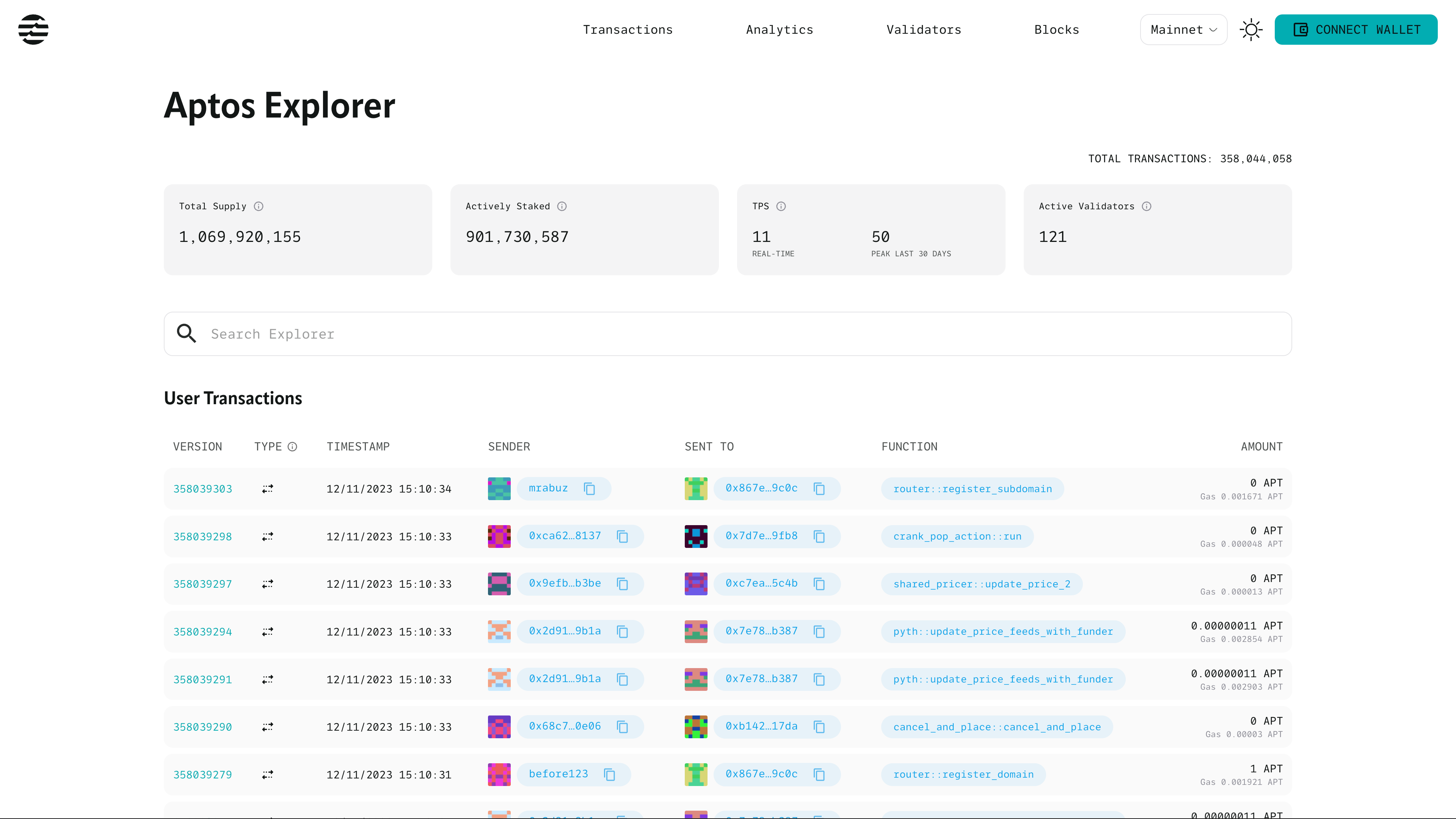Screen dimensions: 1456x819
Task: Click the Aptos logo in header
Action: [x=33, y=30]
